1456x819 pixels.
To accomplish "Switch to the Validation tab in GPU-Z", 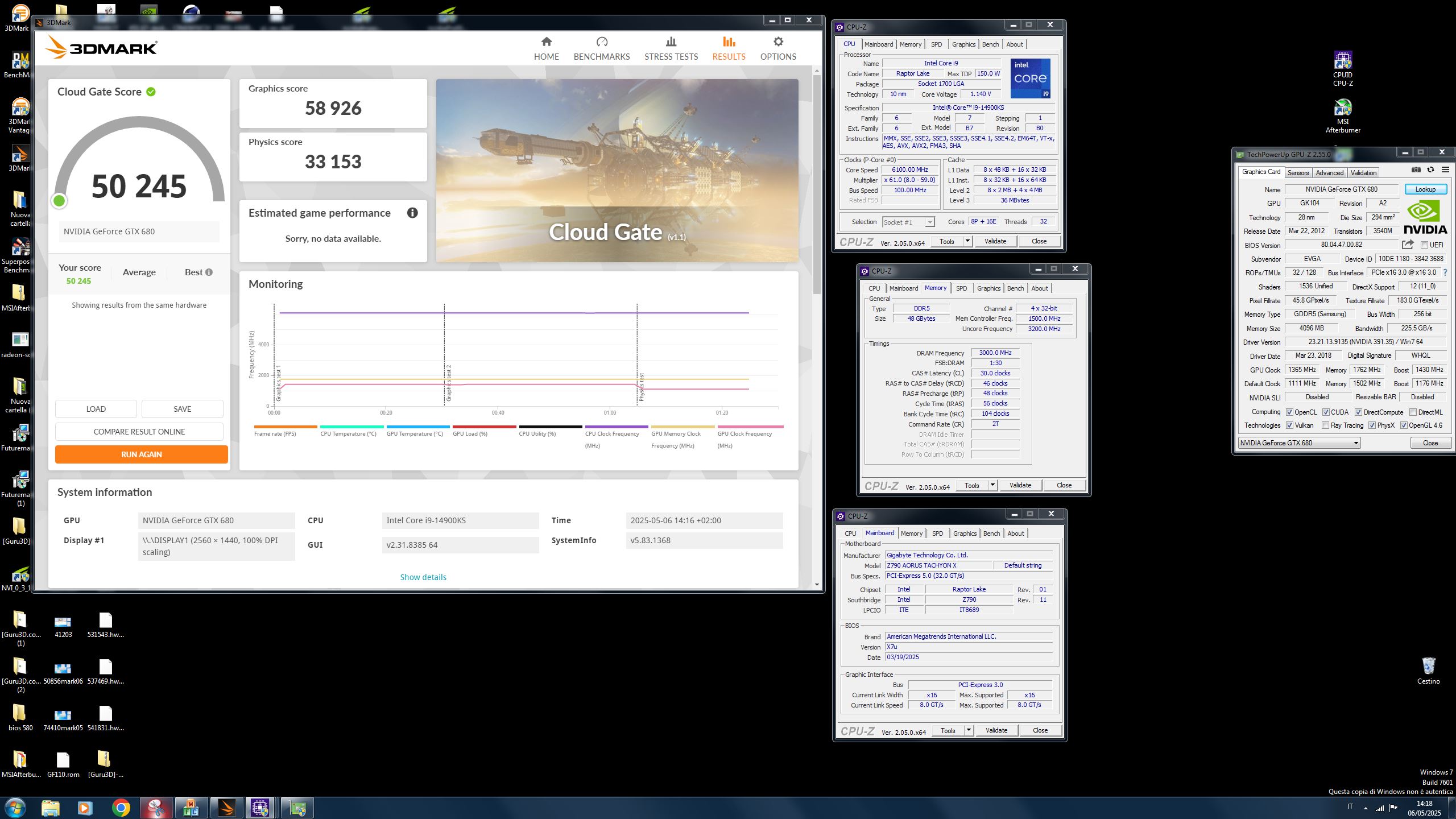I will click(1363, 173).
